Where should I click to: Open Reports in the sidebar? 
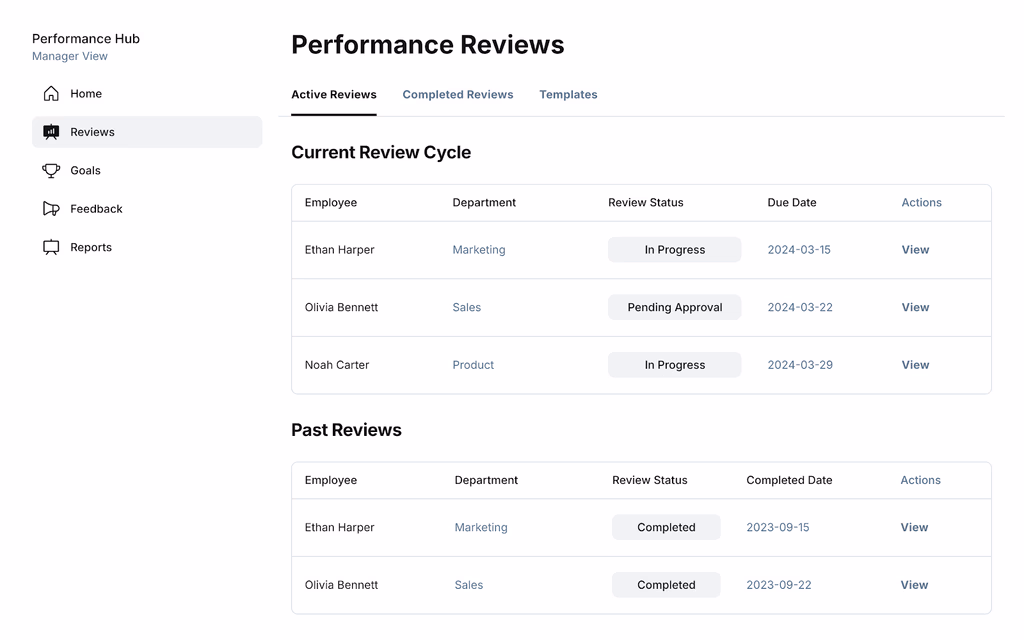point(147,248)
